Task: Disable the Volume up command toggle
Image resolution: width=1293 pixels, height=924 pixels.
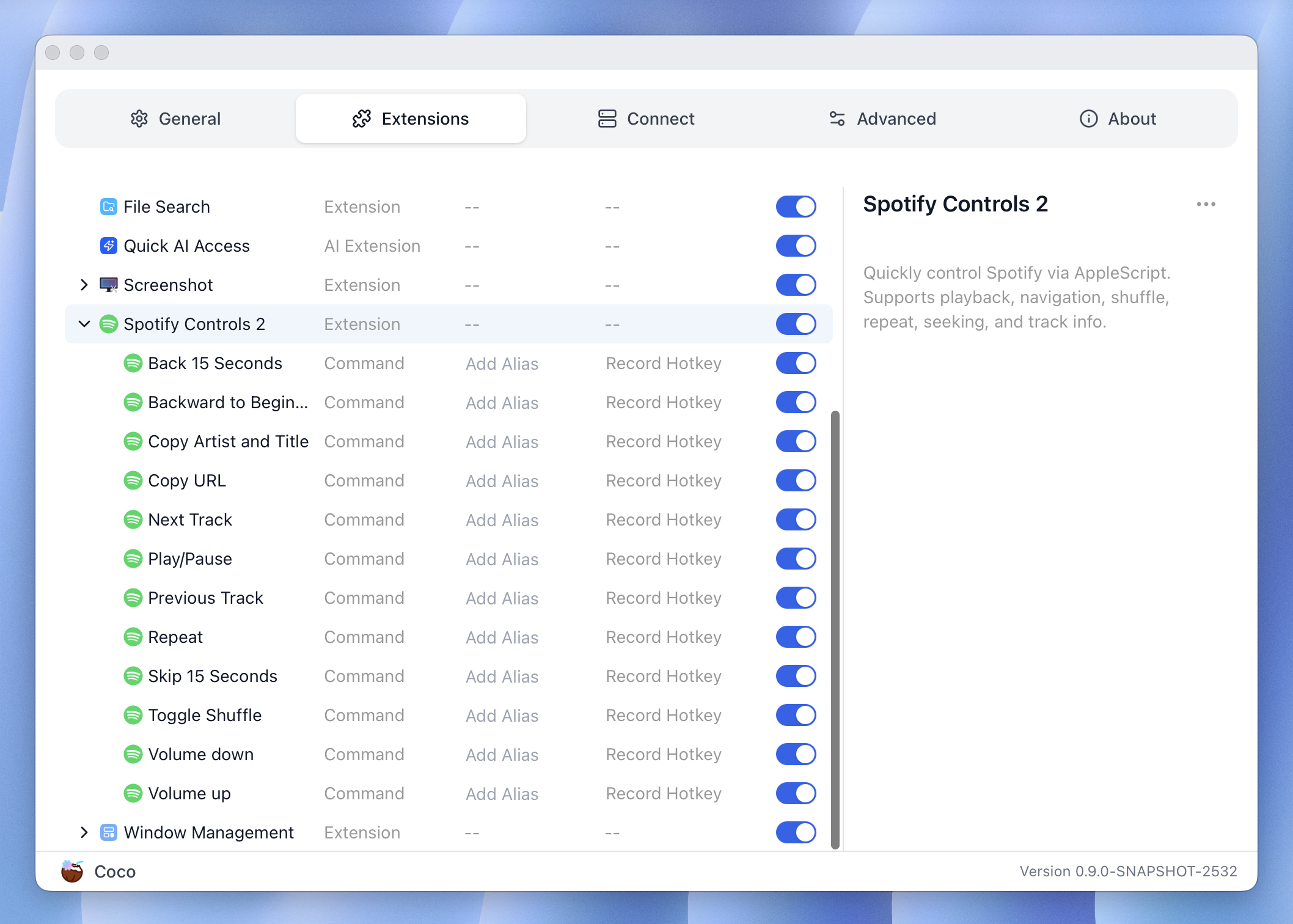Action: click(796, 793)
